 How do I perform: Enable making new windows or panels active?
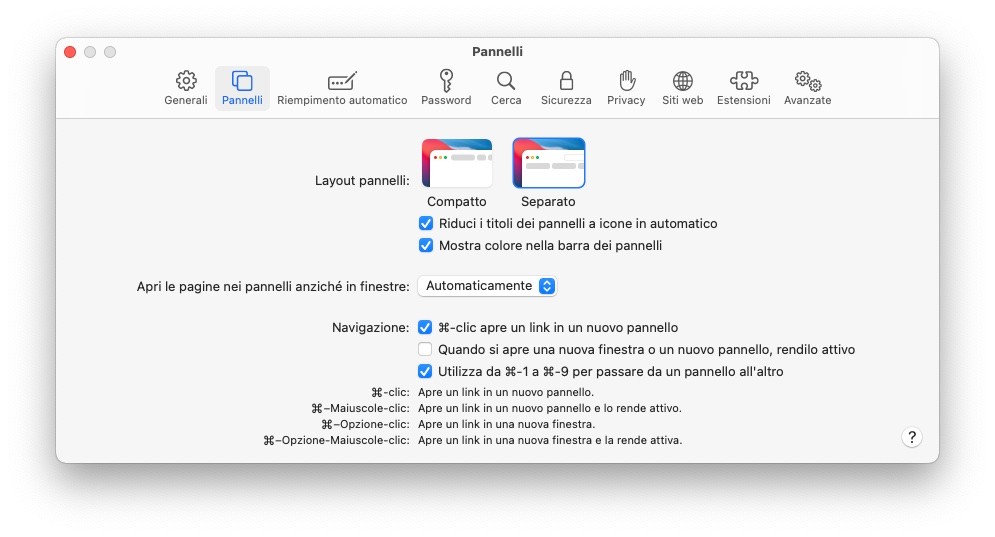click(426, 350)
